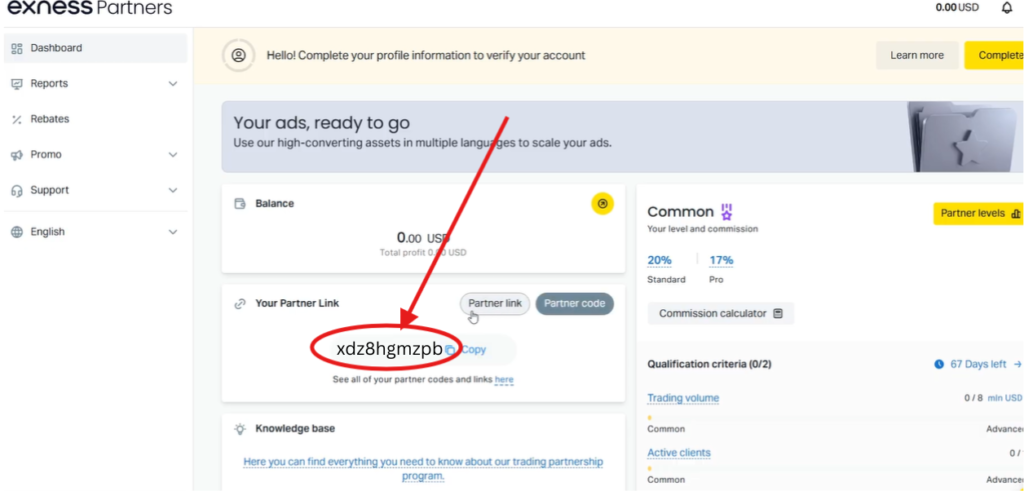Image resolution: width=1024 pixels, height=491 pixels.
Task: Open the Trading volume link
Action: click(683, 398)
